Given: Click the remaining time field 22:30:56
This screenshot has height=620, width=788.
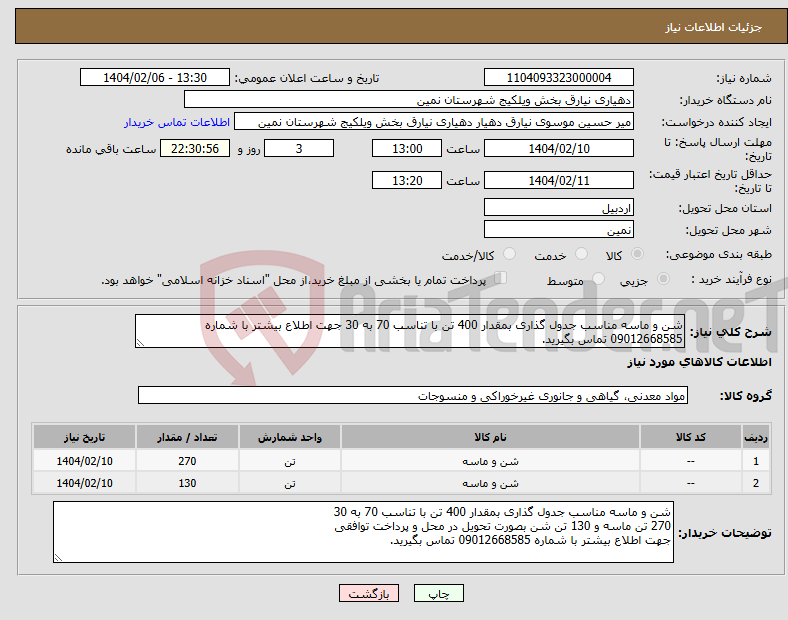Looking at the screenshot, I should click(x=194, y=148).
